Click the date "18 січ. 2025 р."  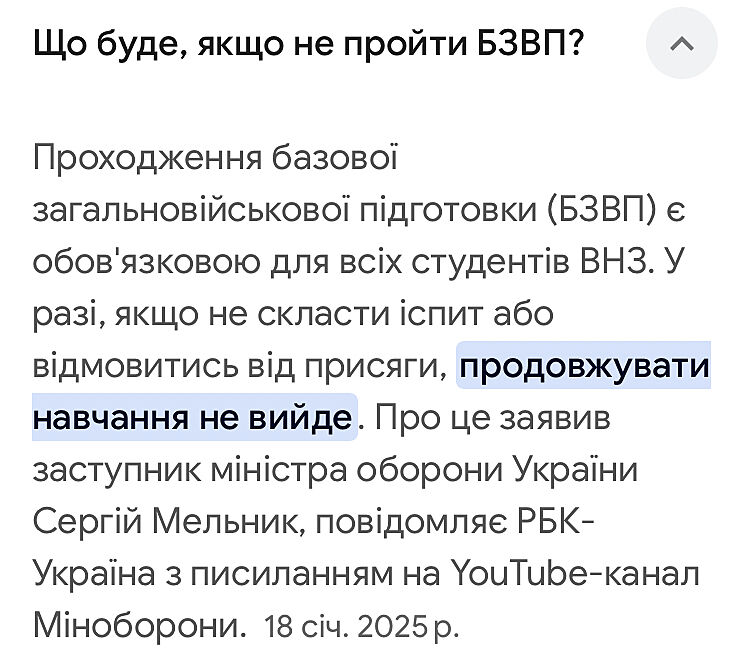(361, 627)
